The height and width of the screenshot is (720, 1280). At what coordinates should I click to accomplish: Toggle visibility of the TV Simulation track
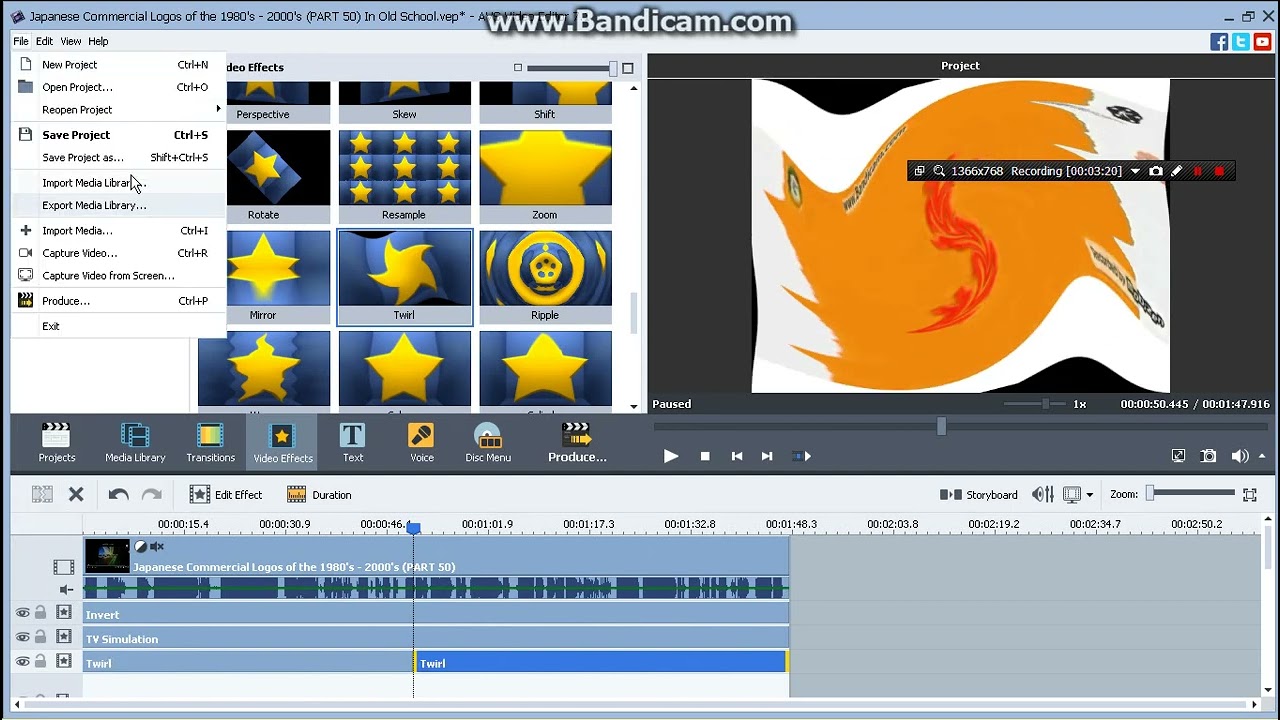pos(22,637)
